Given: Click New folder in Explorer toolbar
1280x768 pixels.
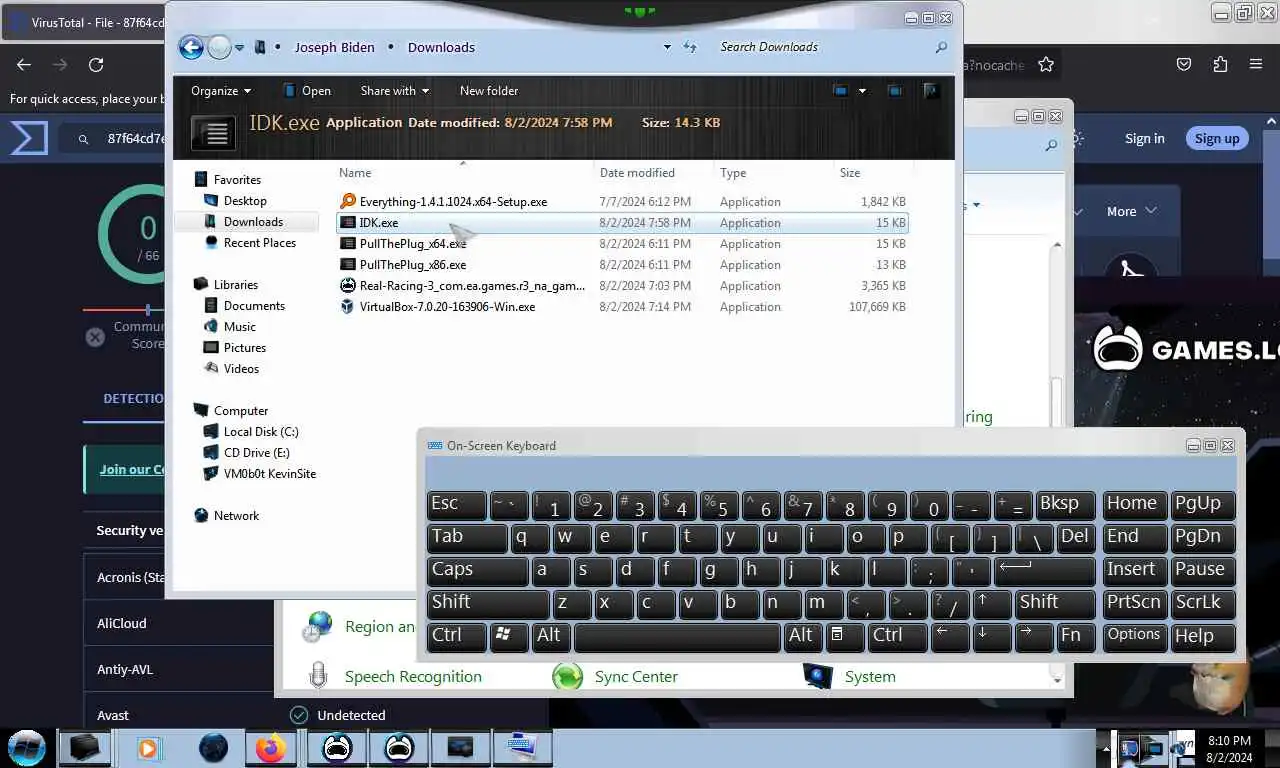Looking at the screenshot, I should click(x=488, y=91).
